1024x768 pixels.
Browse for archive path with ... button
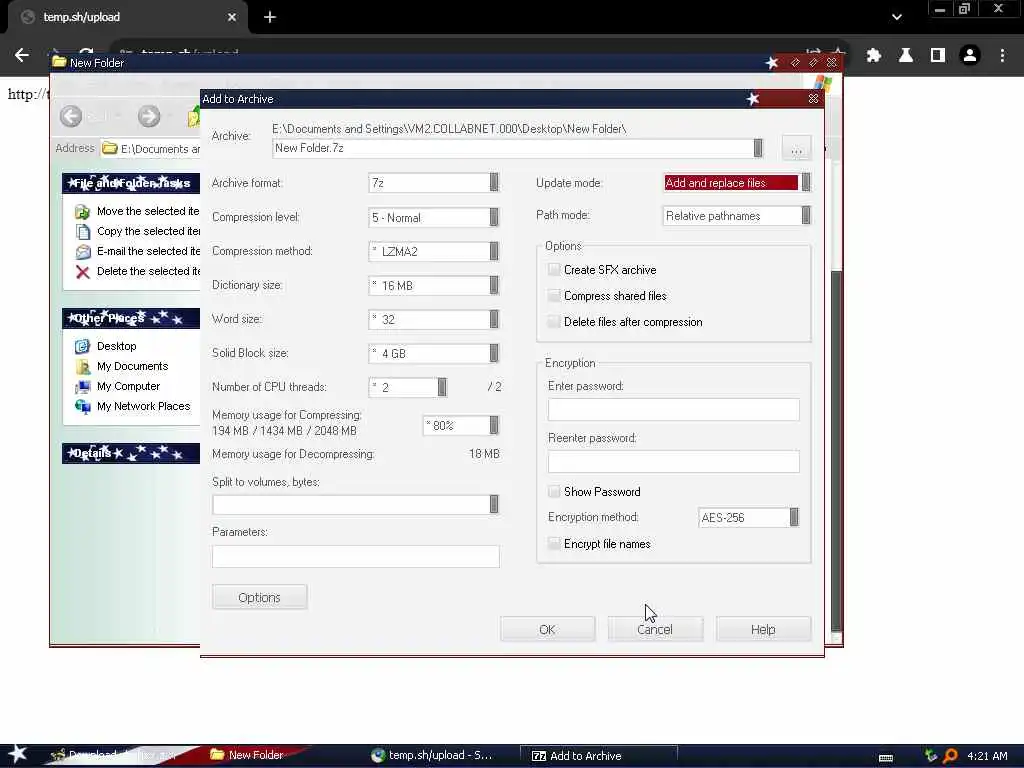(796, 149)
